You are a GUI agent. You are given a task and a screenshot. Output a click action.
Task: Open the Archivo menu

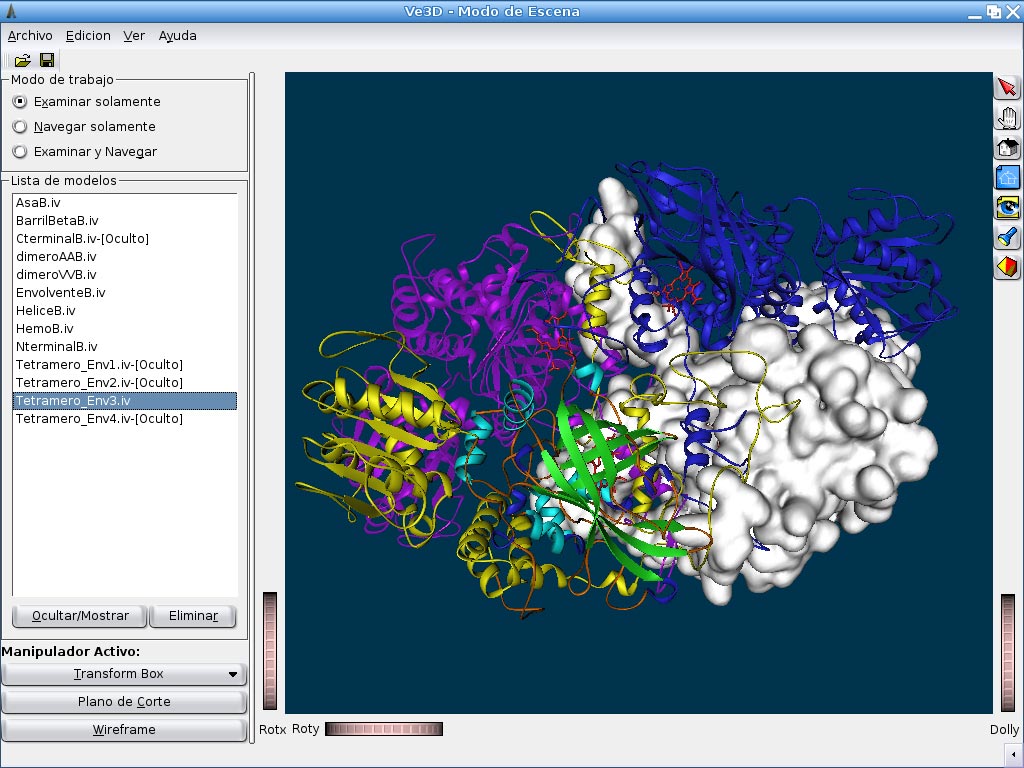coord(30,35)
